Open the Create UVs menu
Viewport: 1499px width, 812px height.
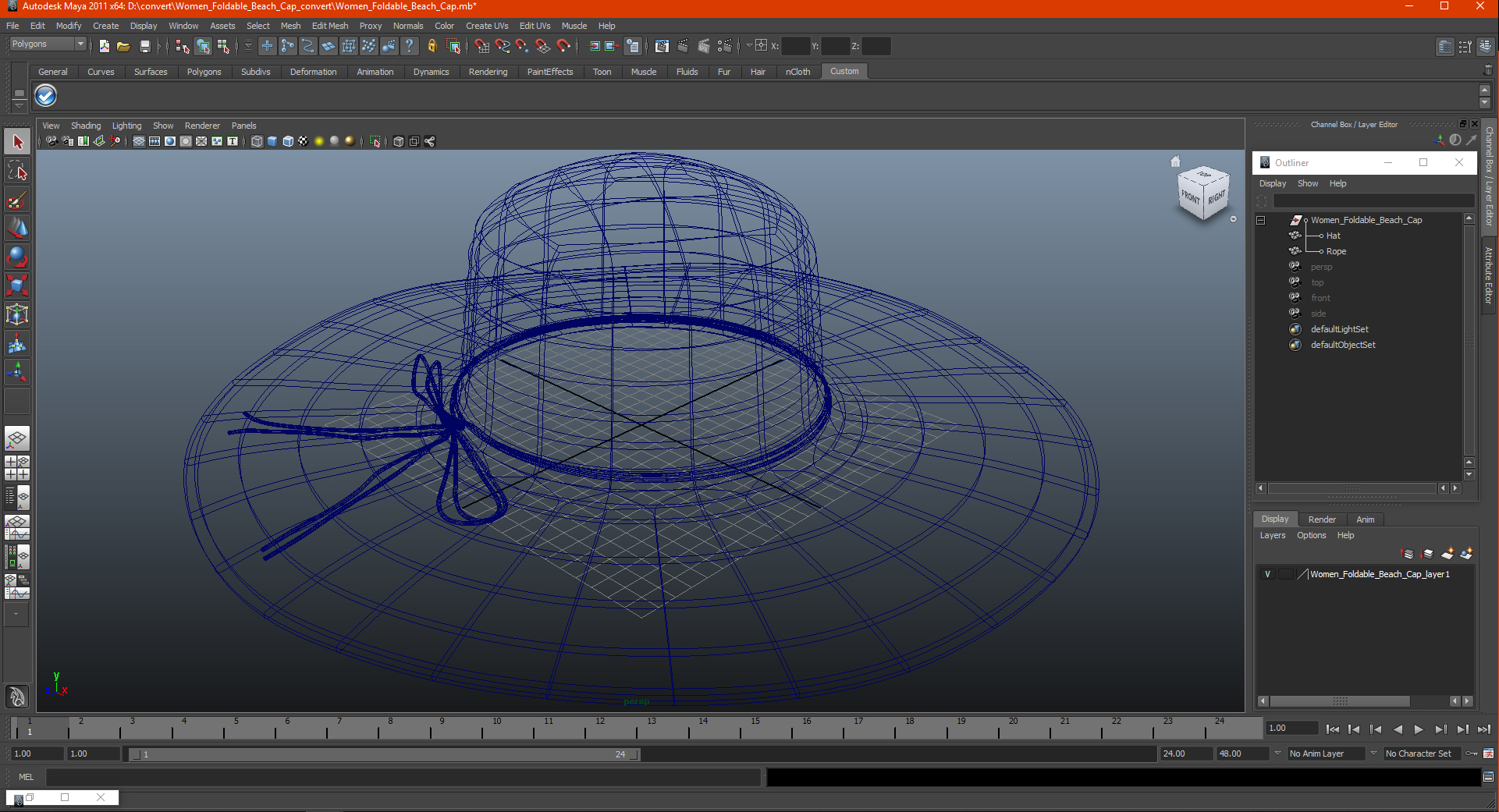coord(487,26)
